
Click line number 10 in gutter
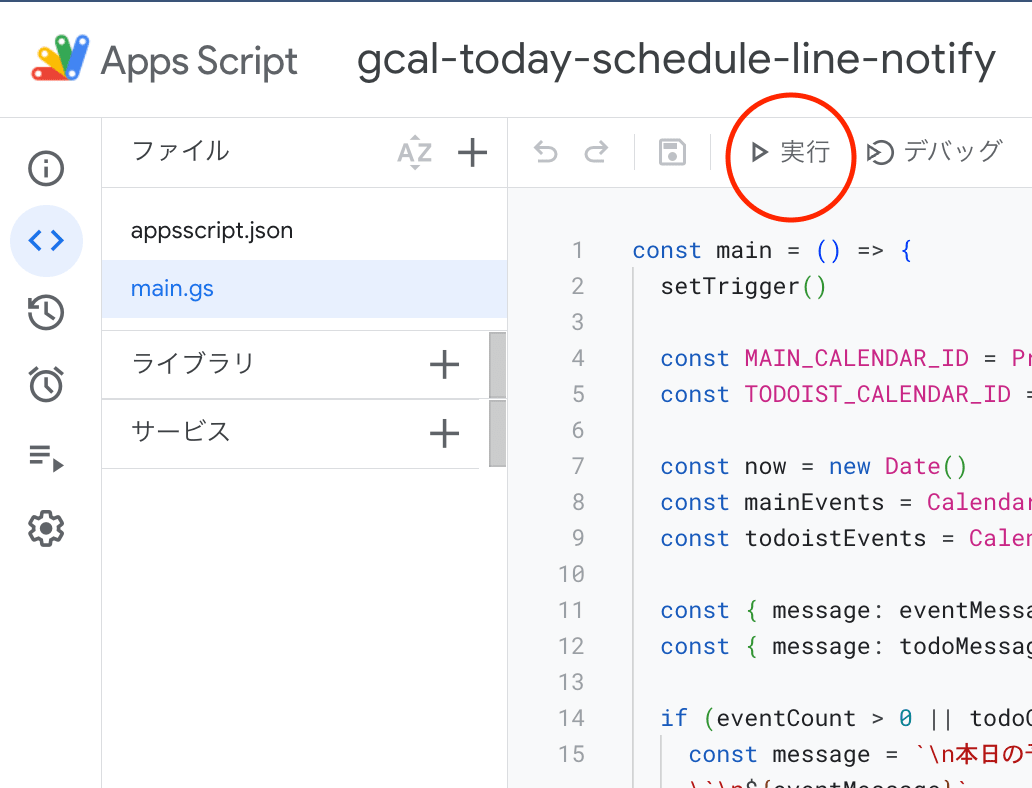(571, 574)
